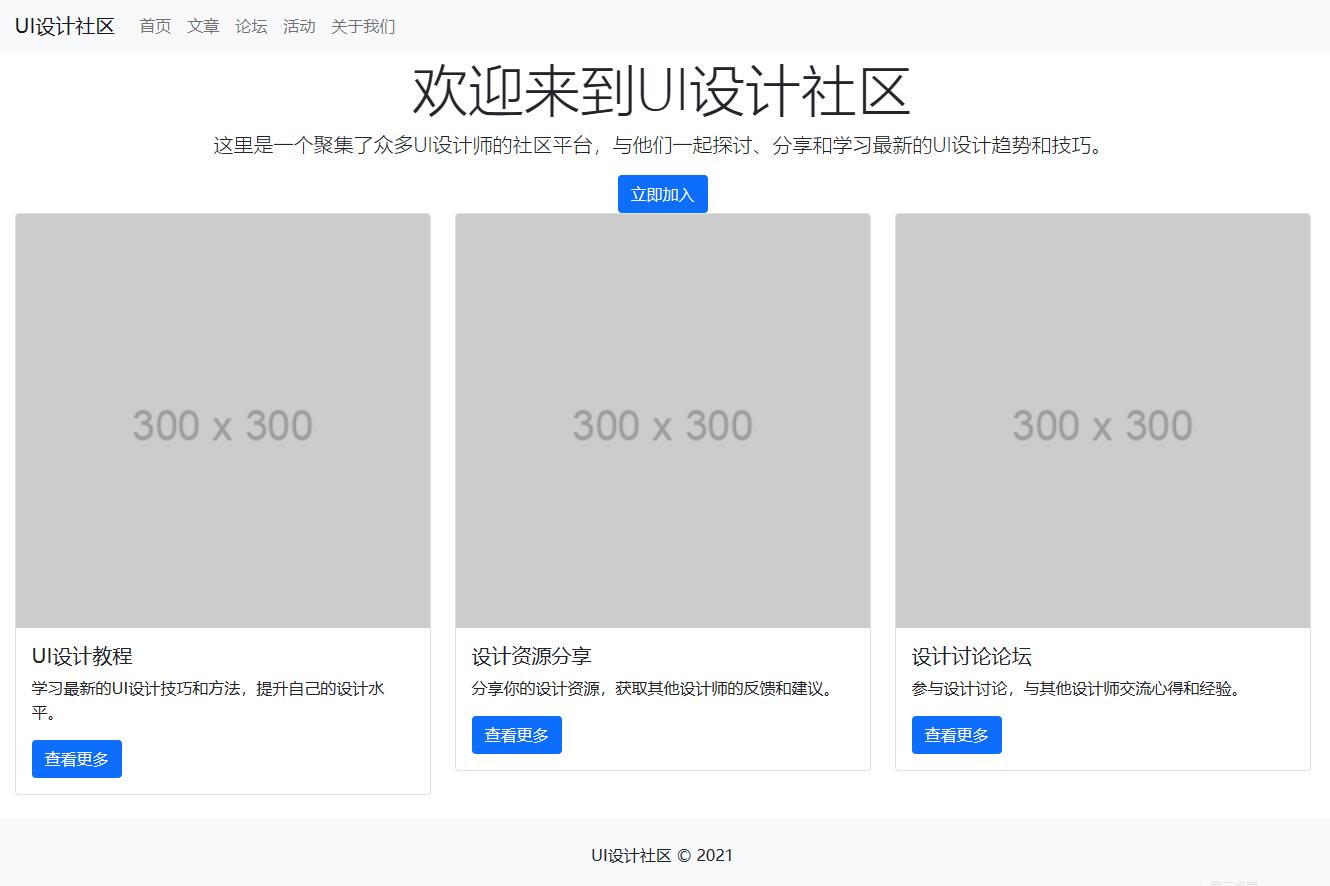Open the 首页 navigation item

(x=154, y=27)
